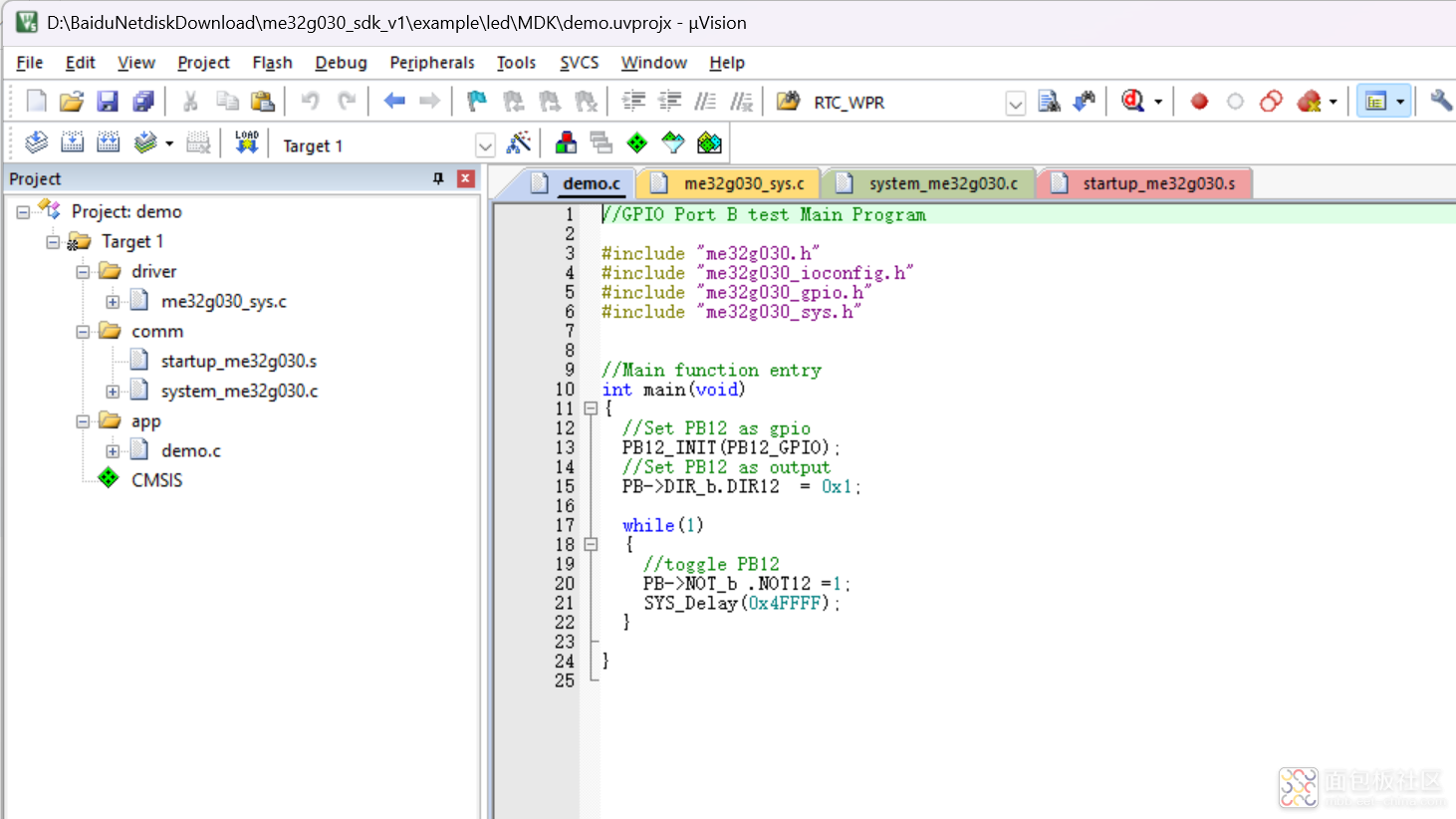Toggle the Project window pin icon

coord(438,178)
